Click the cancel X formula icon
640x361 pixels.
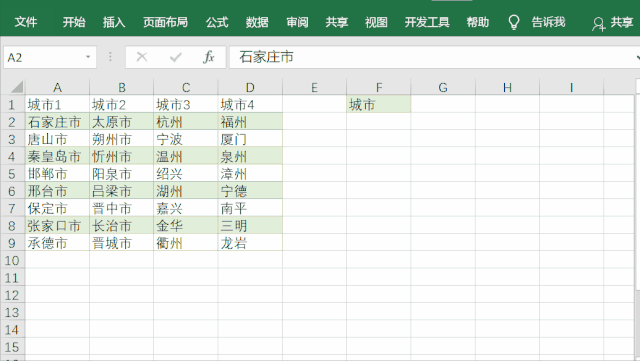tap(142, 57)
